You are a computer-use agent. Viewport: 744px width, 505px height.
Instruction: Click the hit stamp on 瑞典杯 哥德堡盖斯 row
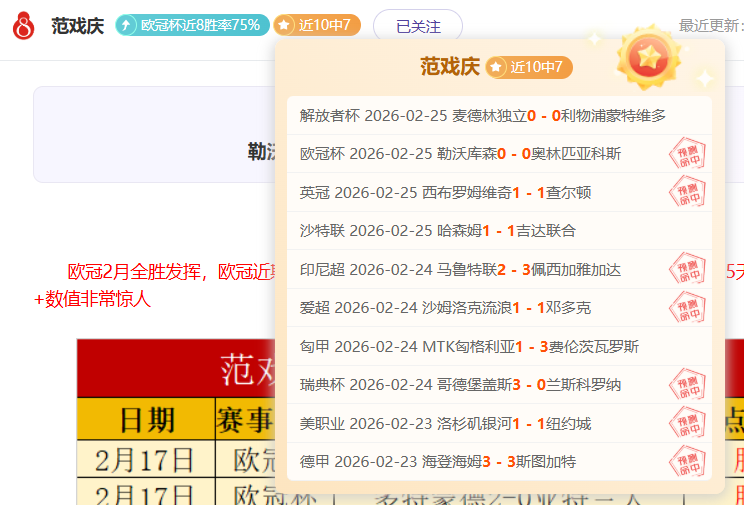point(687,385)
